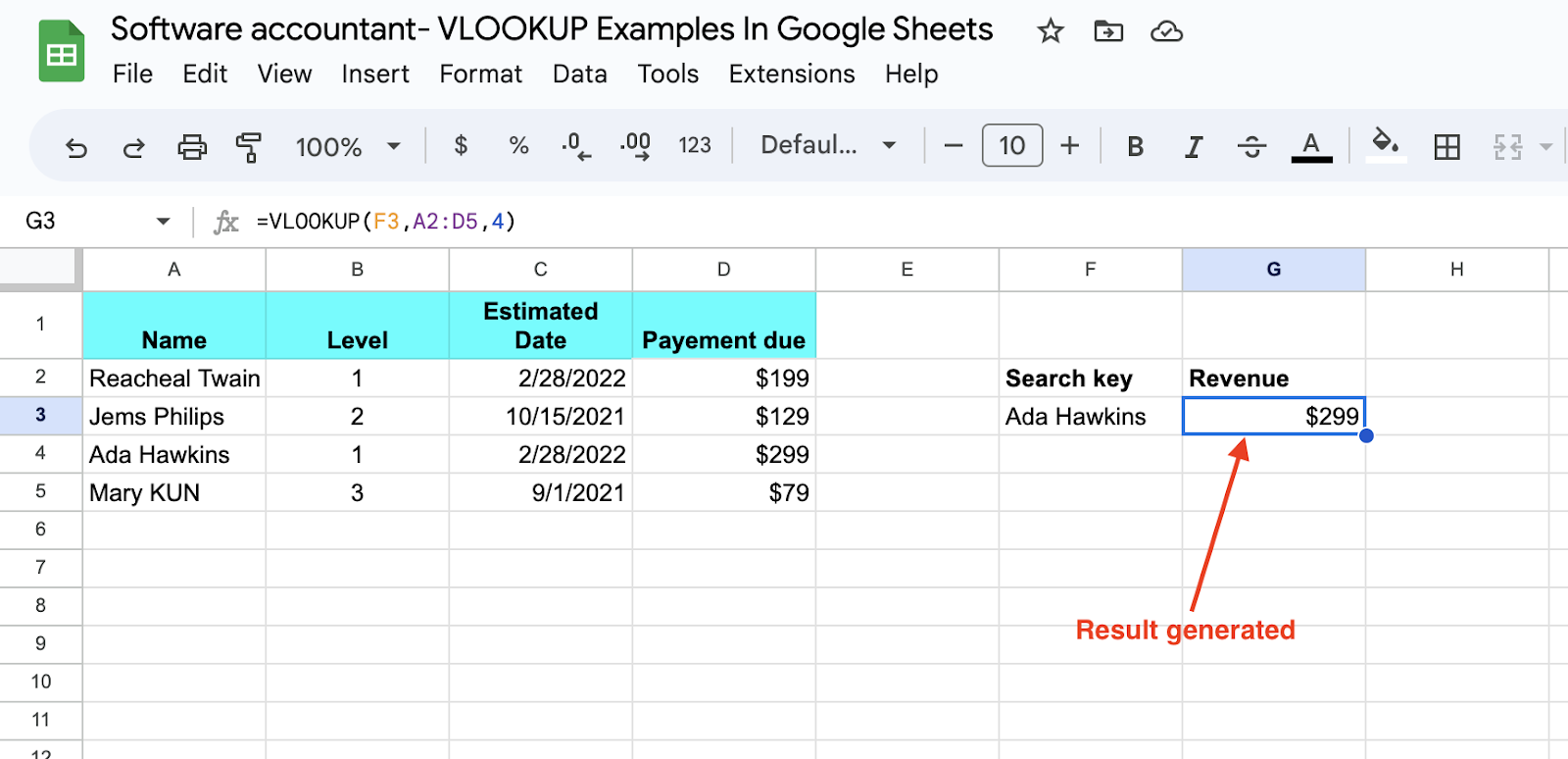Increase decimal places
The width and height of the screenshot is (1568, 759).
(635, 146)
